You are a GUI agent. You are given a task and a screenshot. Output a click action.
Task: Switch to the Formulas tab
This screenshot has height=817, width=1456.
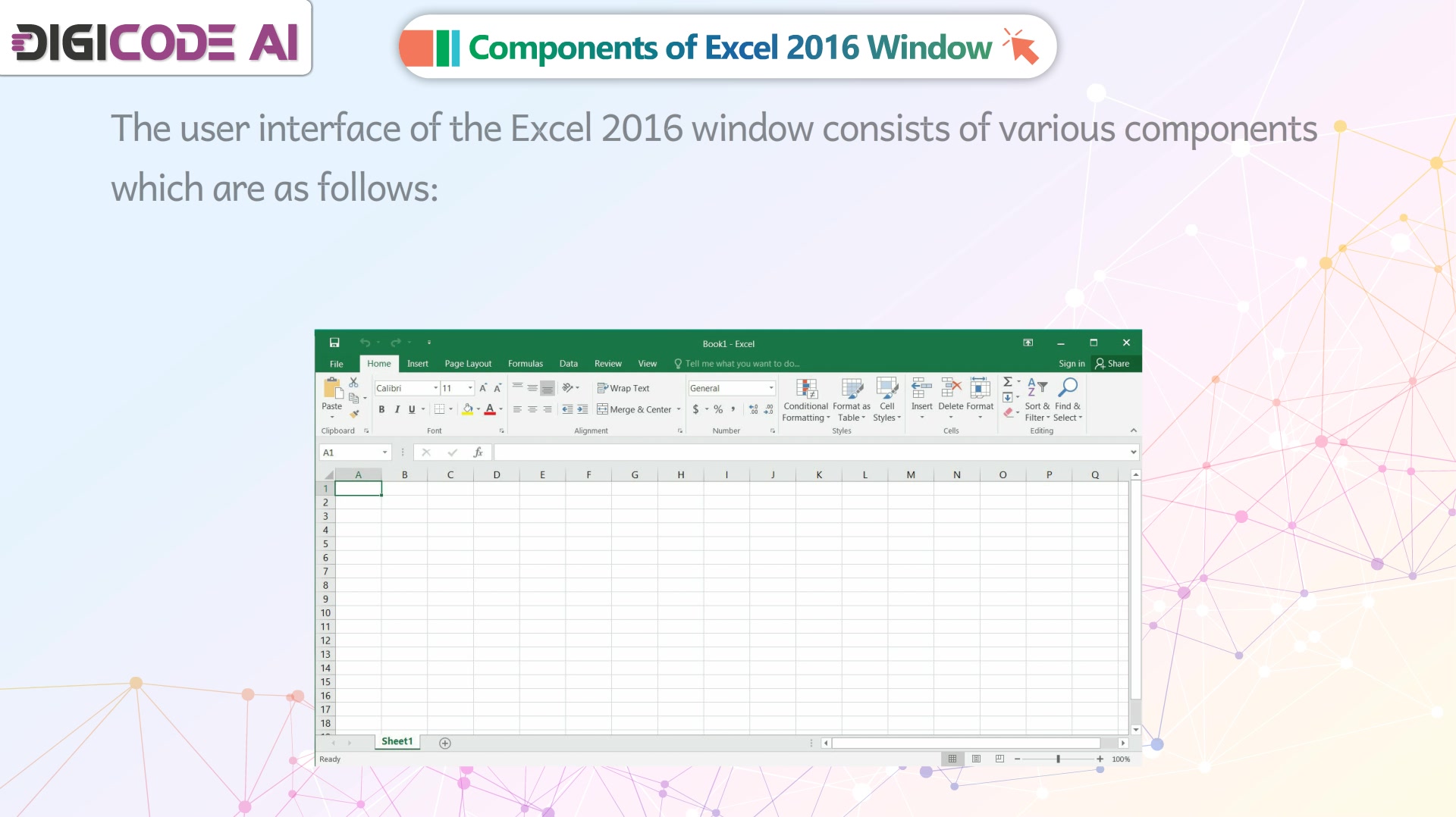(526, 364)
